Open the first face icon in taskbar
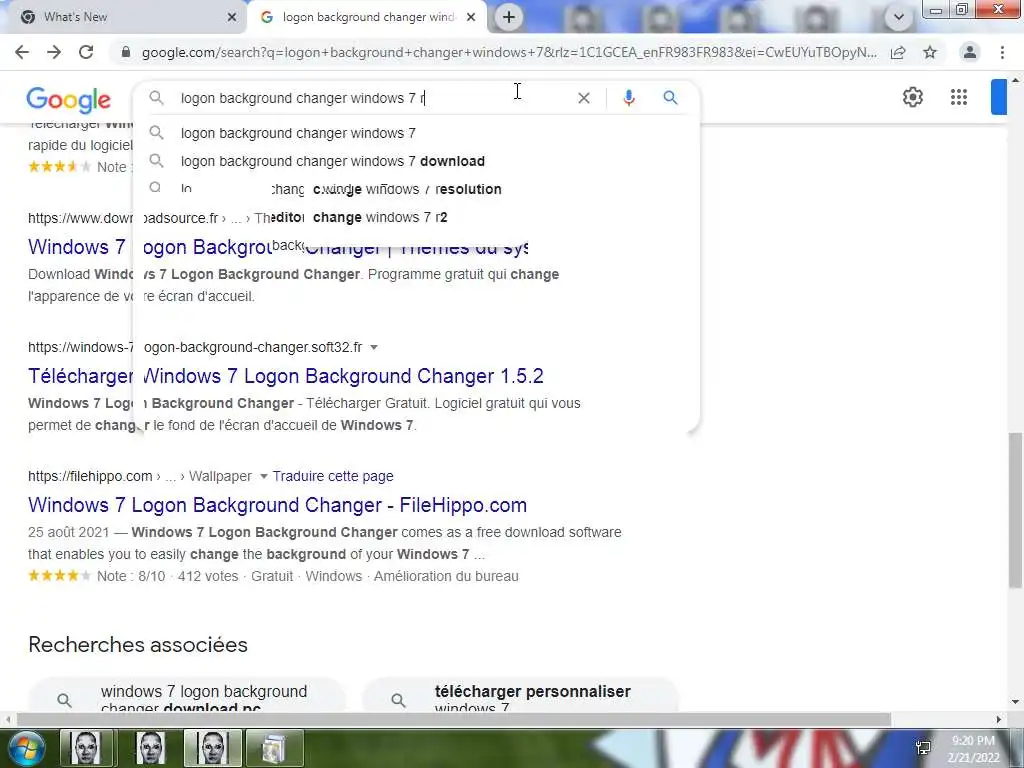This screenshot has width=1024, height=768. [88, 748]
